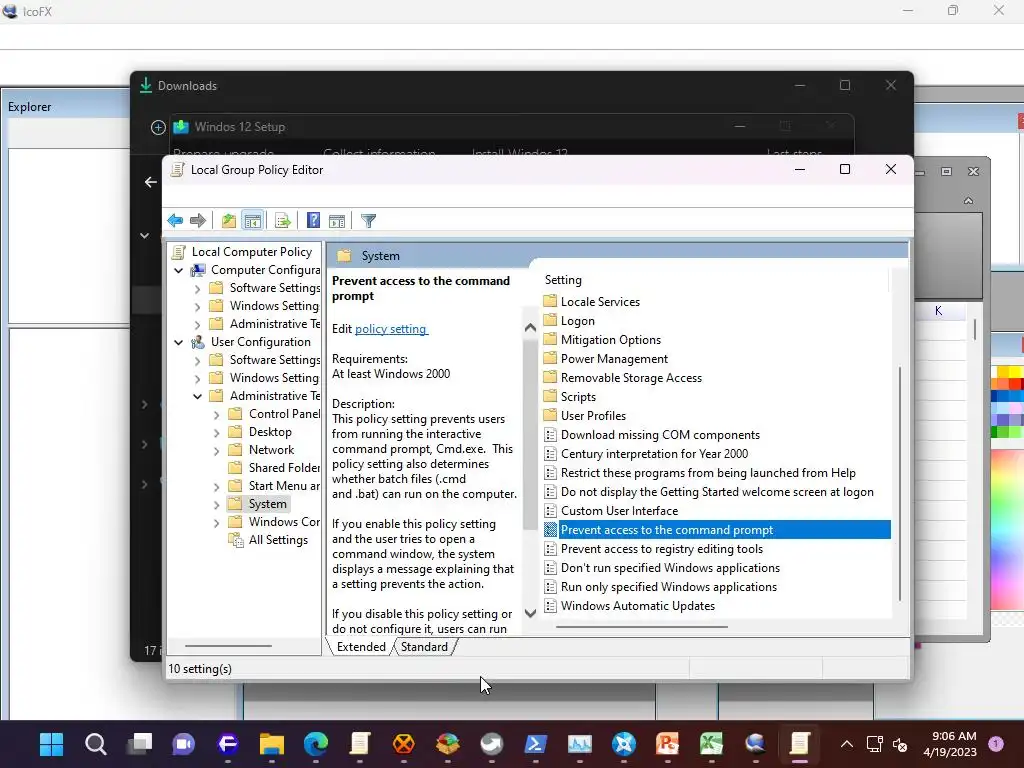The image size is (1024, 768).
Task: Open Task View on the taskbar
Action: tap(140, 744)
